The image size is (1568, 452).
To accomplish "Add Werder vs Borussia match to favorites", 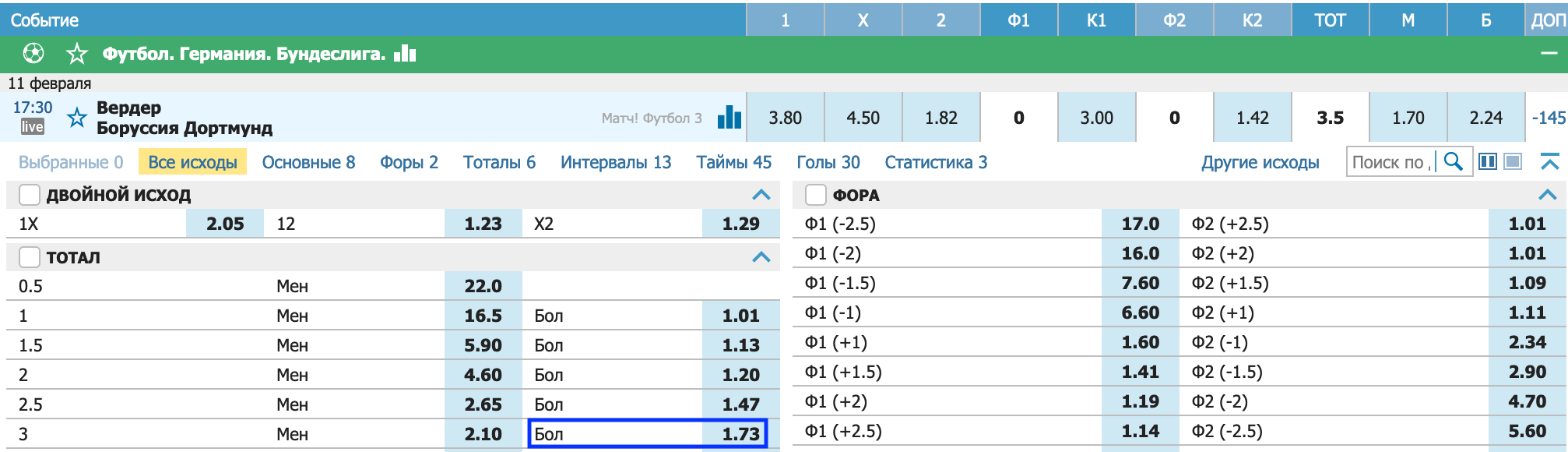I will 76,118.
